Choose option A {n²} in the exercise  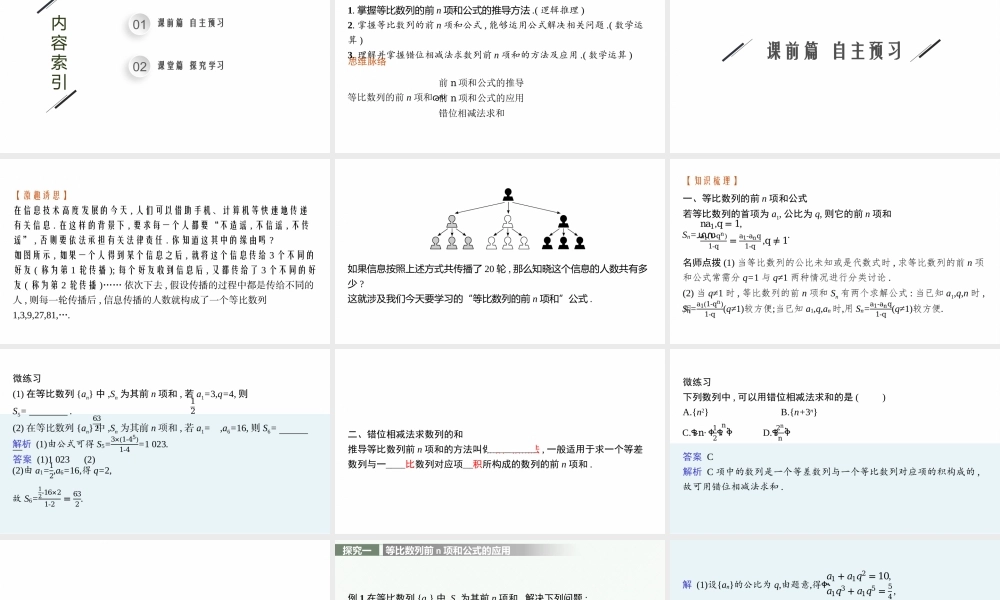coord(696,411)
